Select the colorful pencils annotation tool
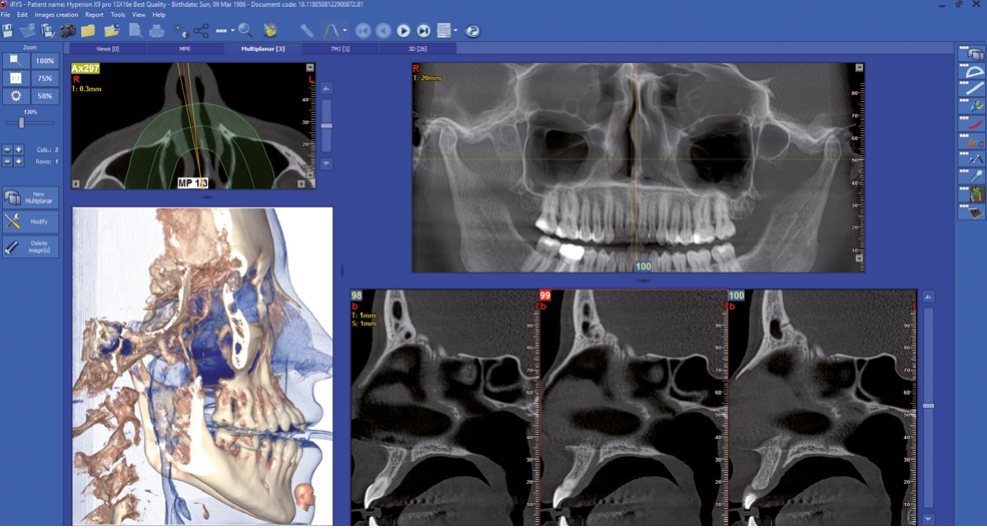The image size is (987, 529). (971, 106)
